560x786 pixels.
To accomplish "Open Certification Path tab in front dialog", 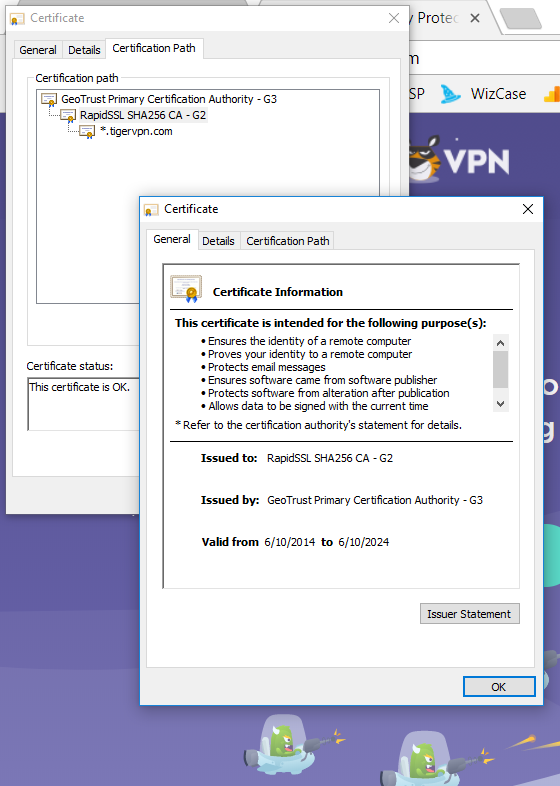I will tap(288, 241).
